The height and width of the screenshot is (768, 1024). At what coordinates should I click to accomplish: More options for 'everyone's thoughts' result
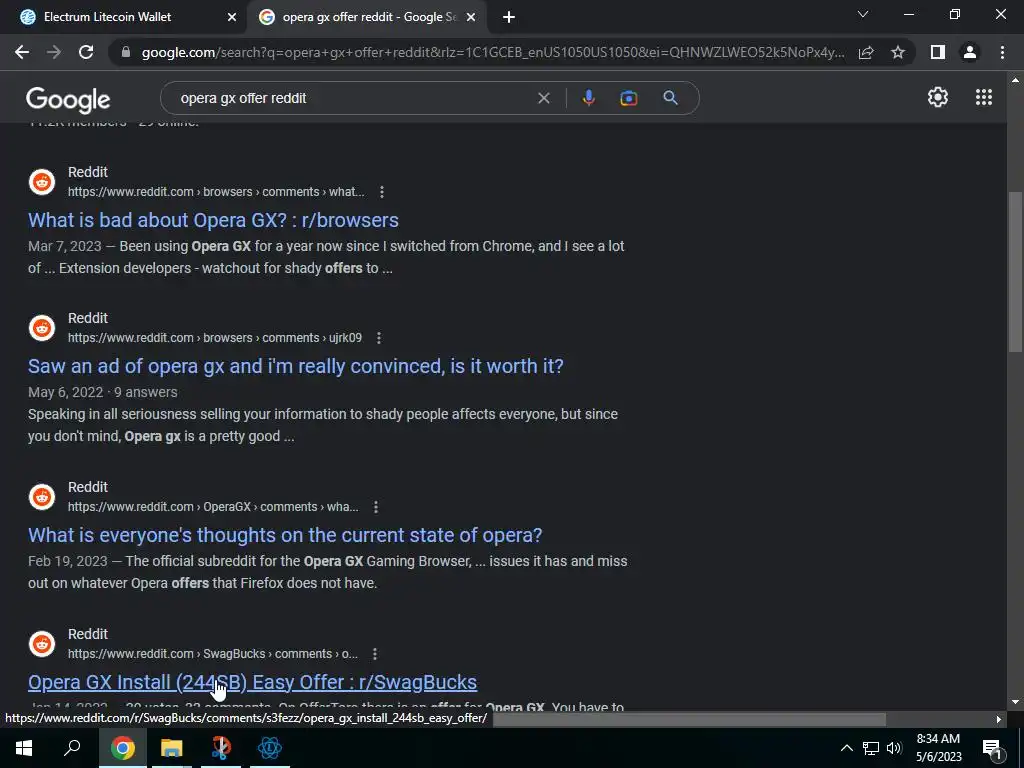[376, 507]
